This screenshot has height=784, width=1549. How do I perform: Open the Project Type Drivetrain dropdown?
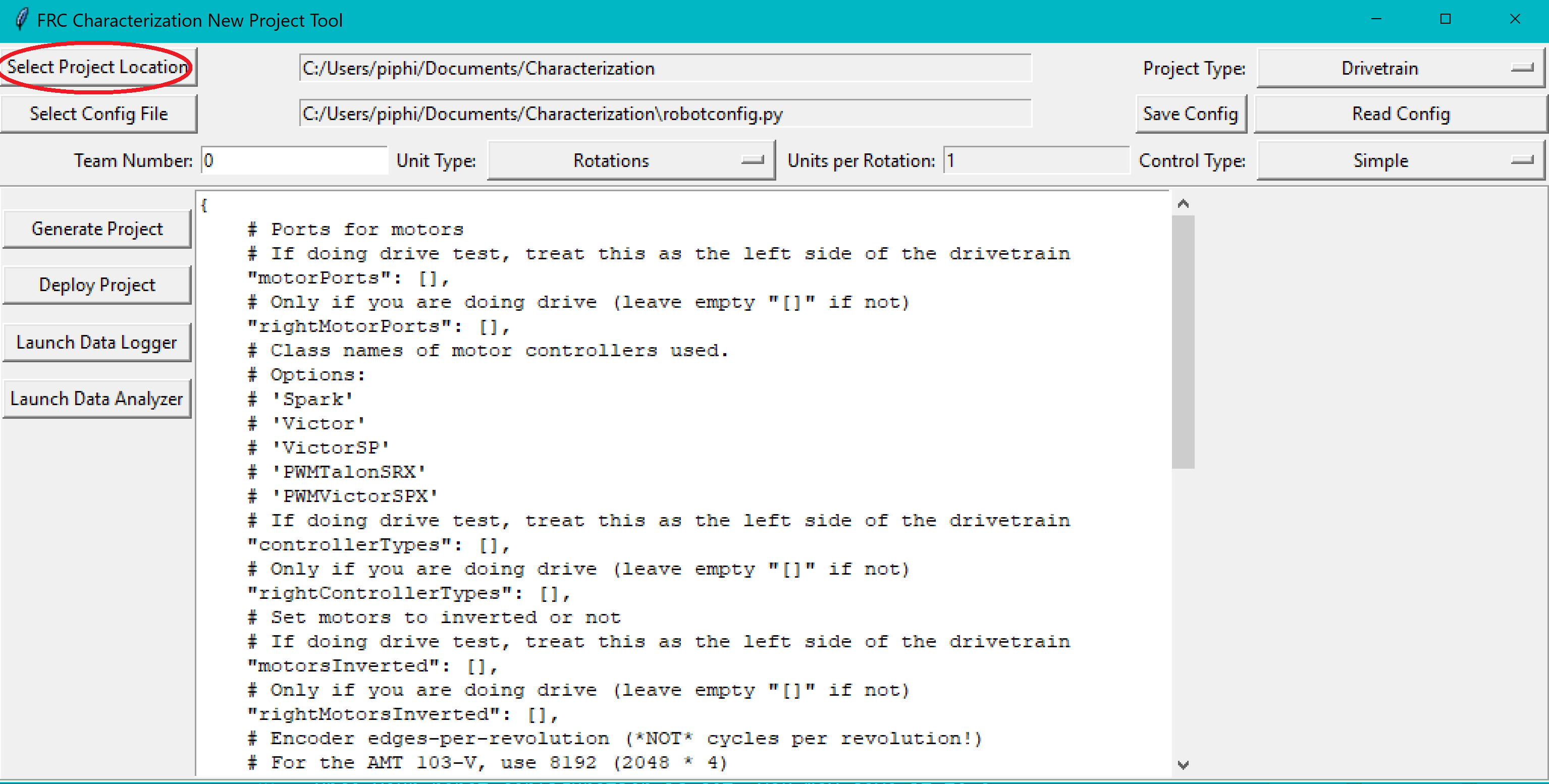[x=1401, y=68]
